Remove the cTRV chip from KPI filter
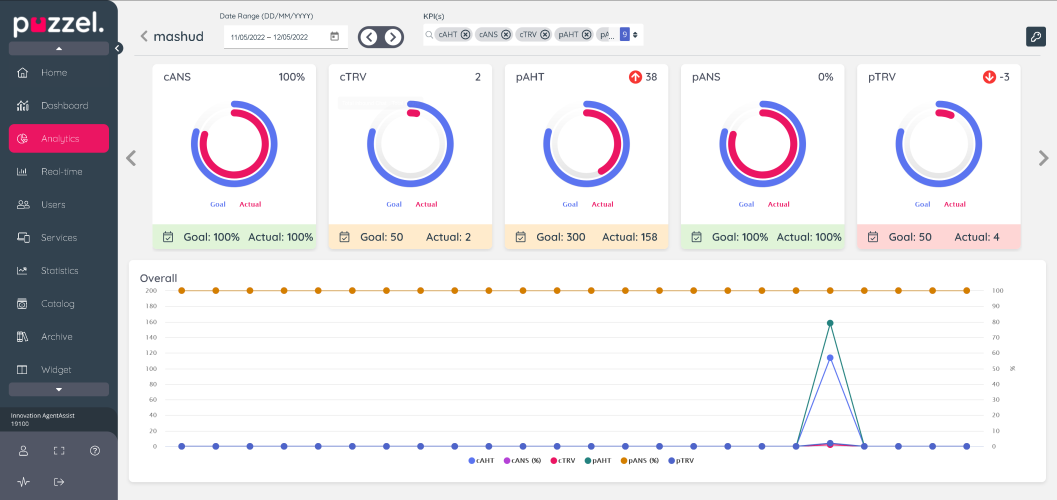 click(545, 34)
